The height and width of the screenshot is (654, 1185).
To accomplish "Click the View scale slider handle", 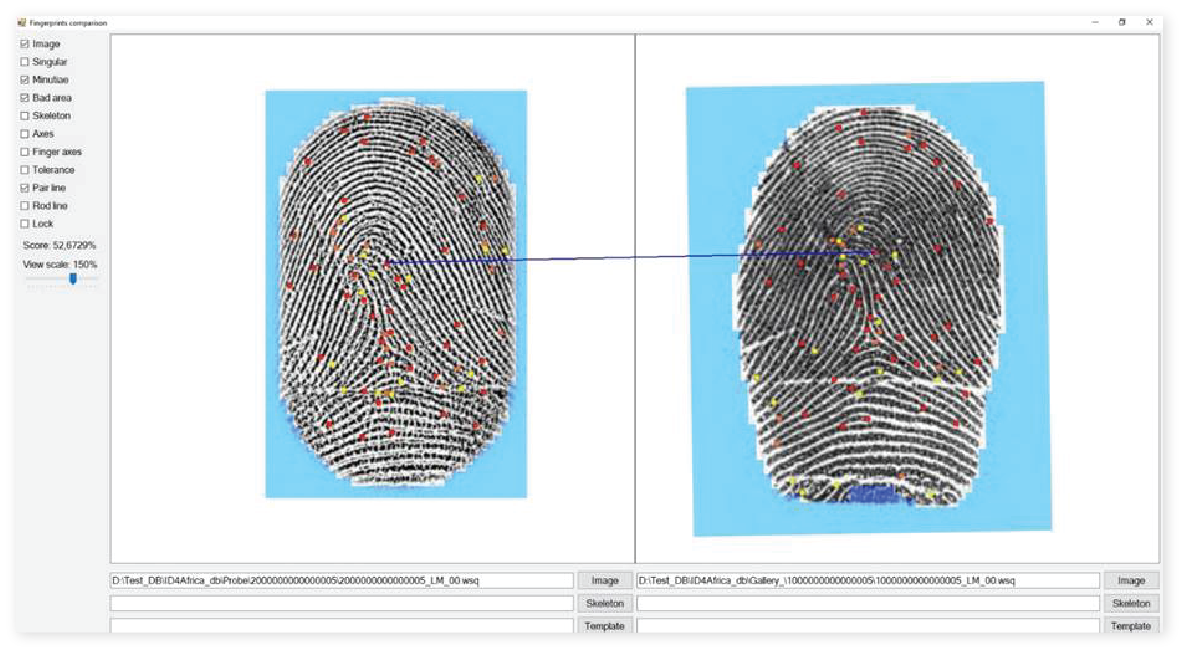I will point(73,279).
